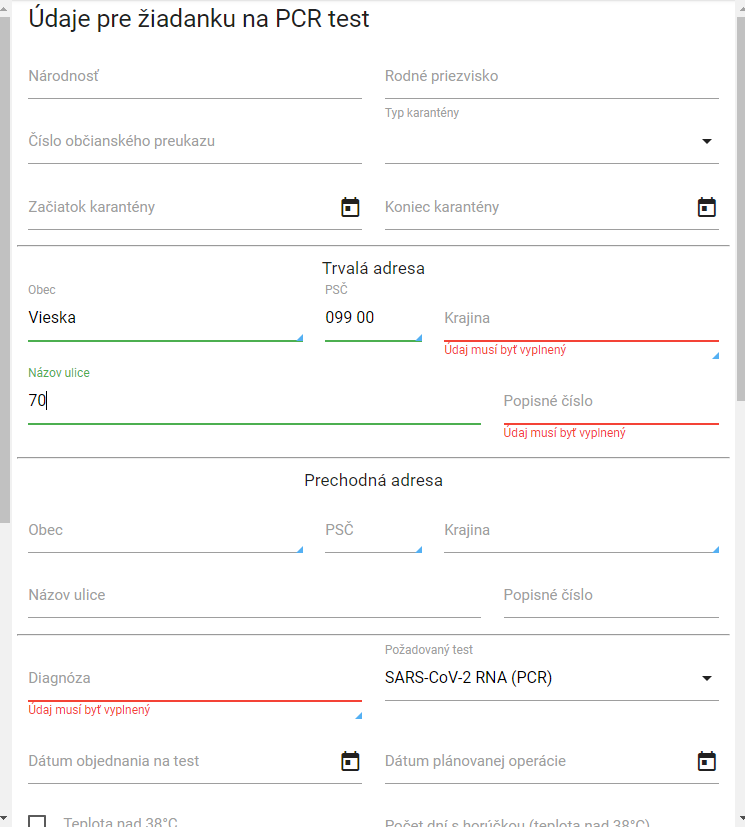Click the Diagnóza input field
This screenshot has width=745, height=827.
194,679
